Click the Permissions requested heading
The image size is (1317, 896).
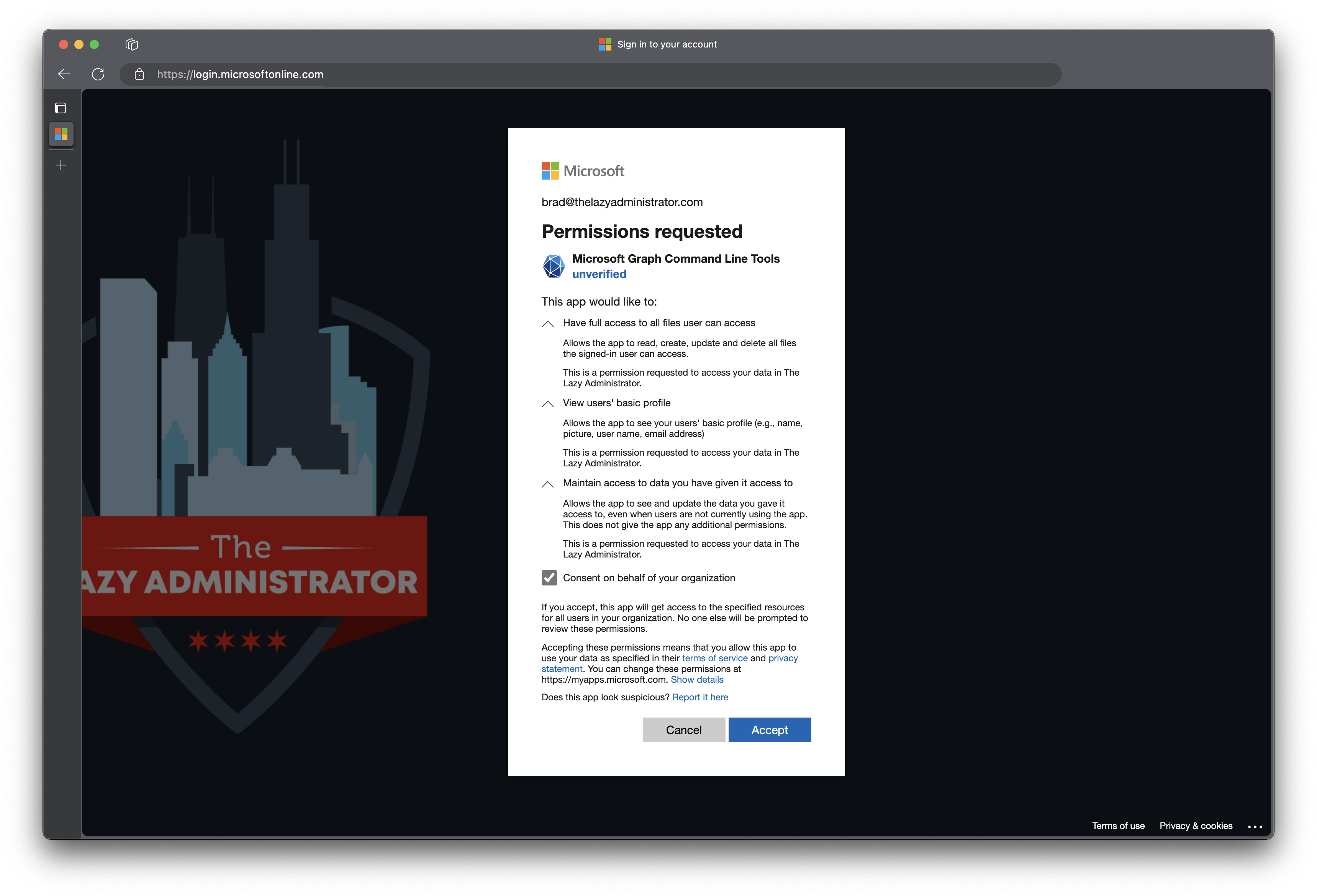(x=642, y=232)
